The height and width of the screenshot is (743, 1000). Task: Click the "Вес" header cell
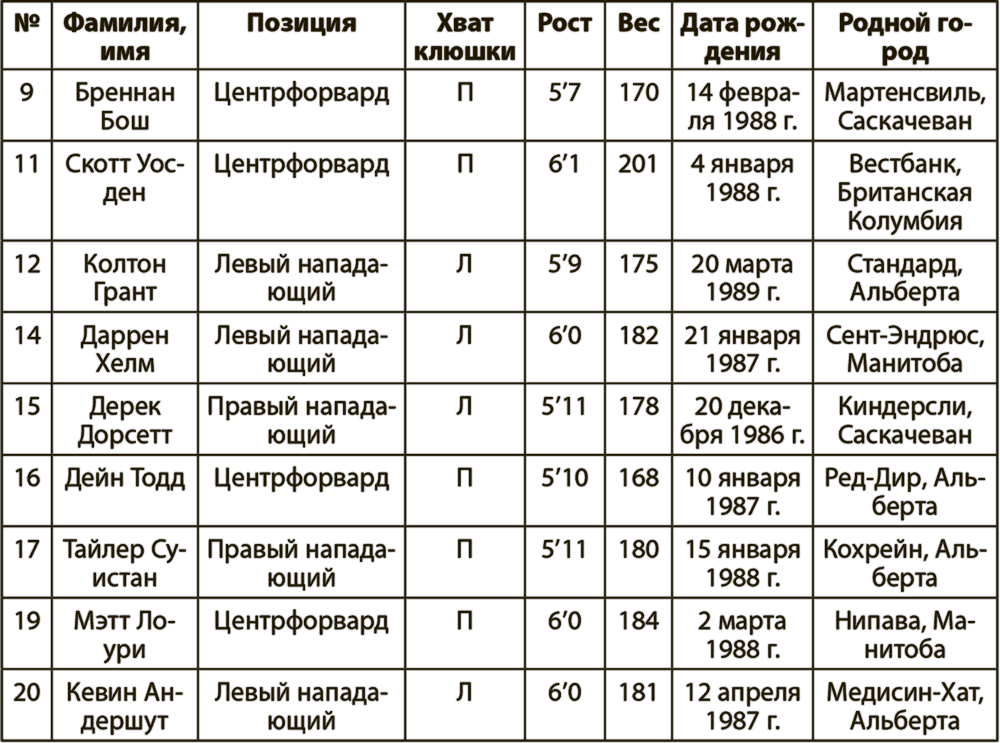pyautogui.click(x=639, y=25)
